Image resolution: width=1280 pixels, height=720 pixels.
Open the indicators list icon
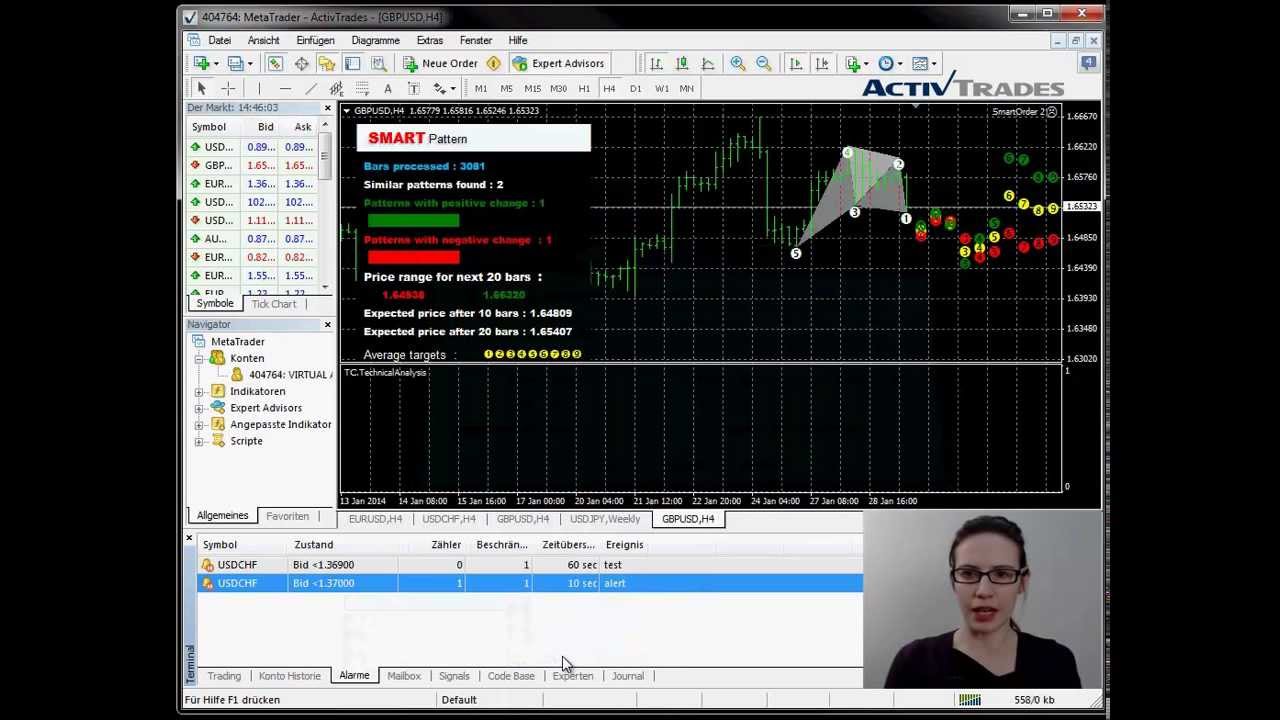point(853,63)
